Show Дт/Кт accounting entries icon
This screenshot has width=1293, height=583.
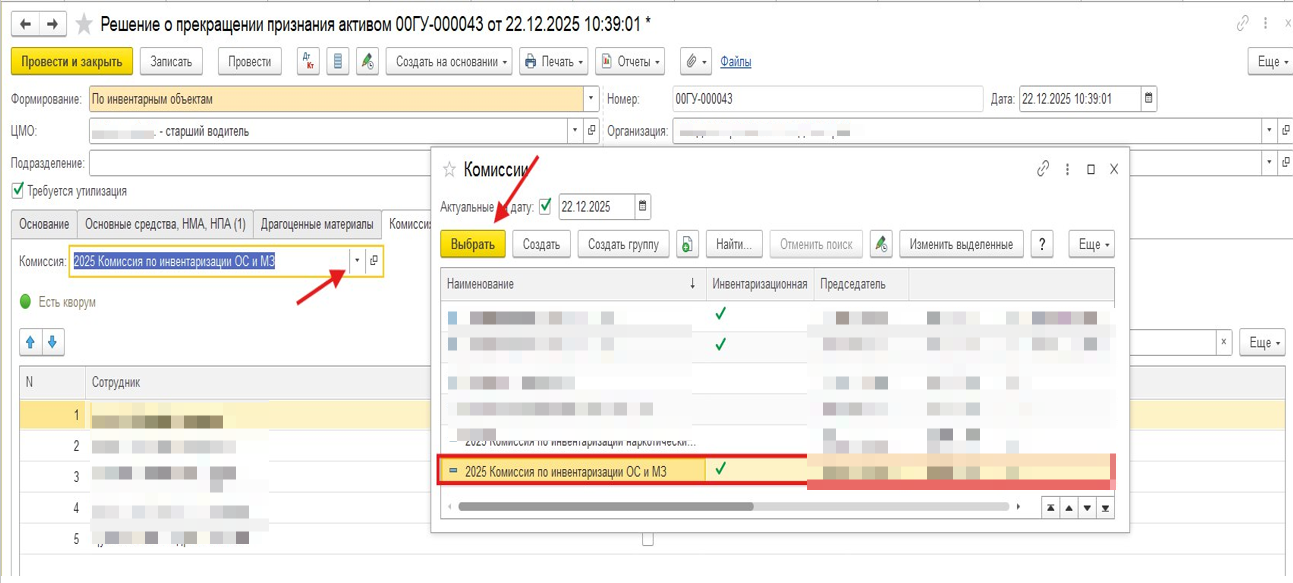tap(309, 62)
